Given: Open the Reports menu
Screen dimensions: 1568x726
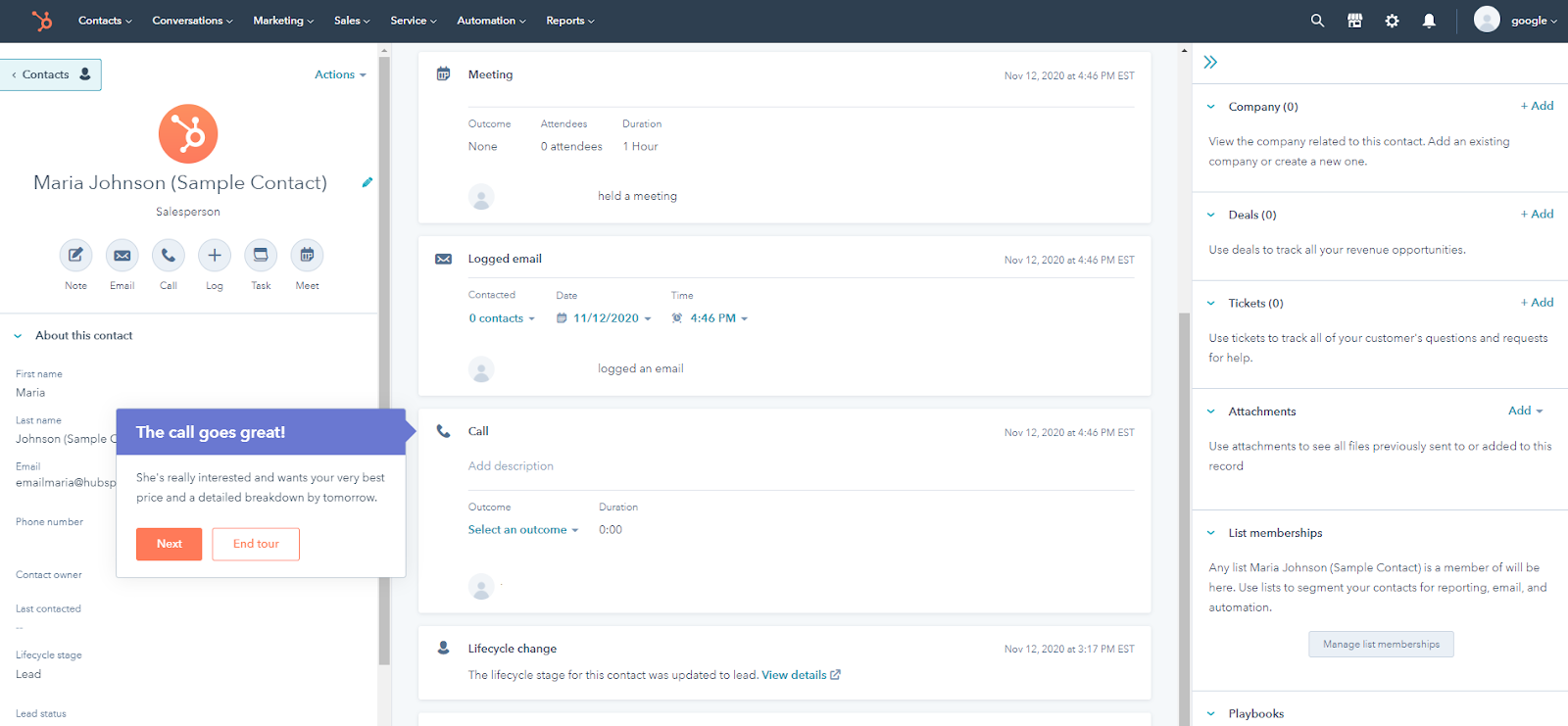Looking at the screenshot, I should pos(570,21).
